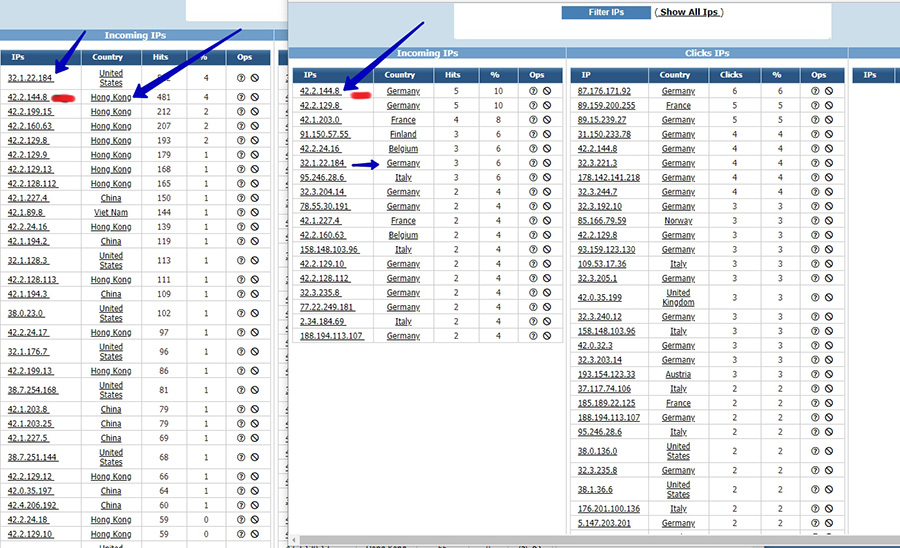Image resolution: width=900 pixels, height=548 pixels.
Task: Click ban icon for incoming 188.194.113.107 row
Action: 547,336
